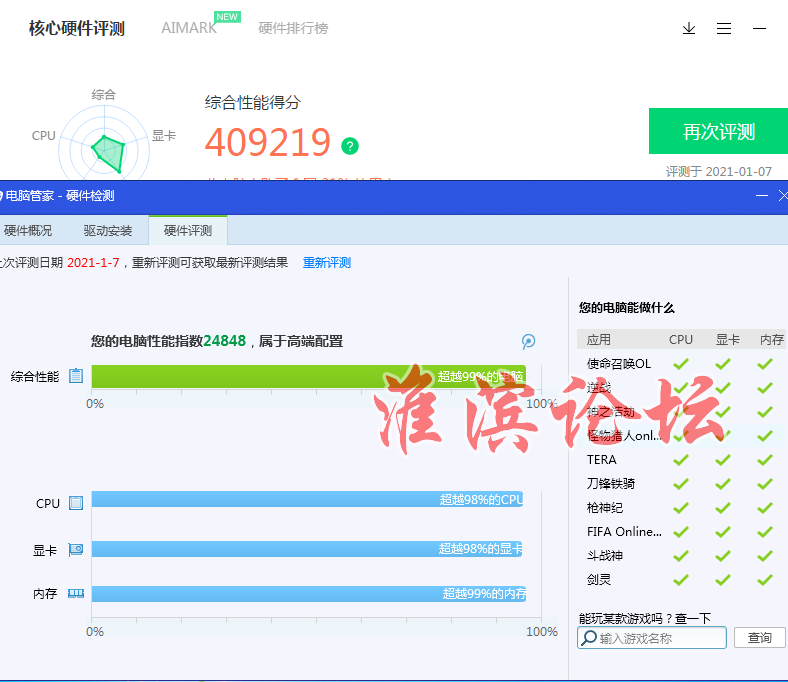Click the CPU chip icon next to CPU bar

click(x=76, y=503)
